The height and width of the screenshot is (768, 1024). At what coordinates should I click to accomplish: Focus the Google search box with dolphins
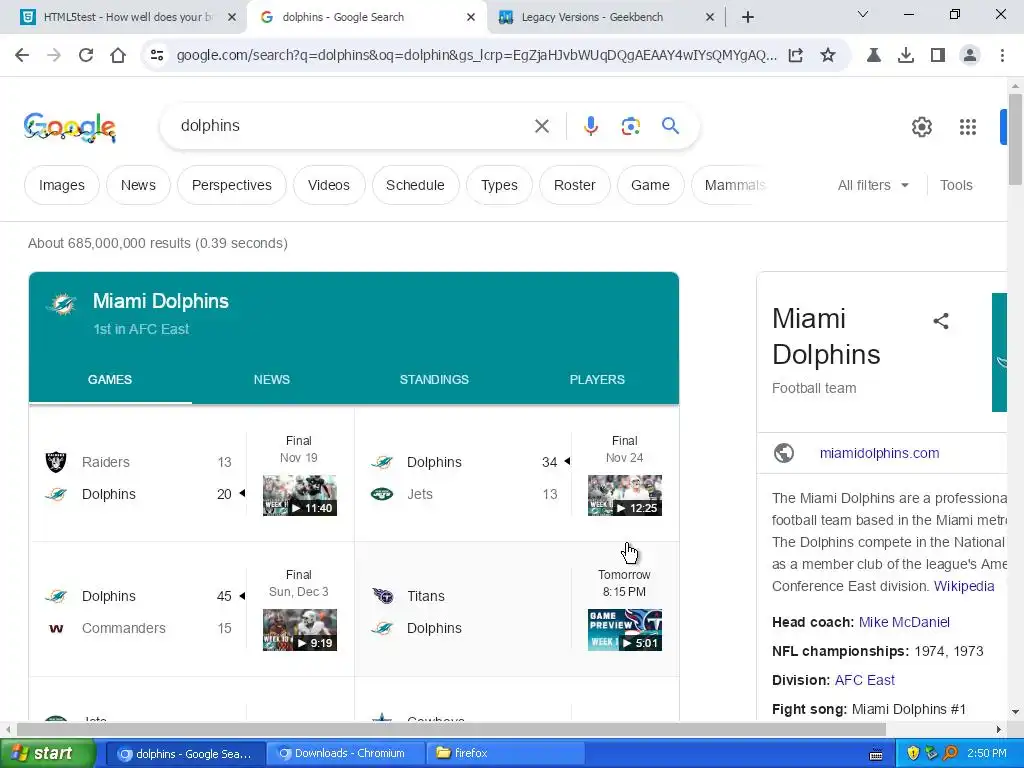point(353,126)
